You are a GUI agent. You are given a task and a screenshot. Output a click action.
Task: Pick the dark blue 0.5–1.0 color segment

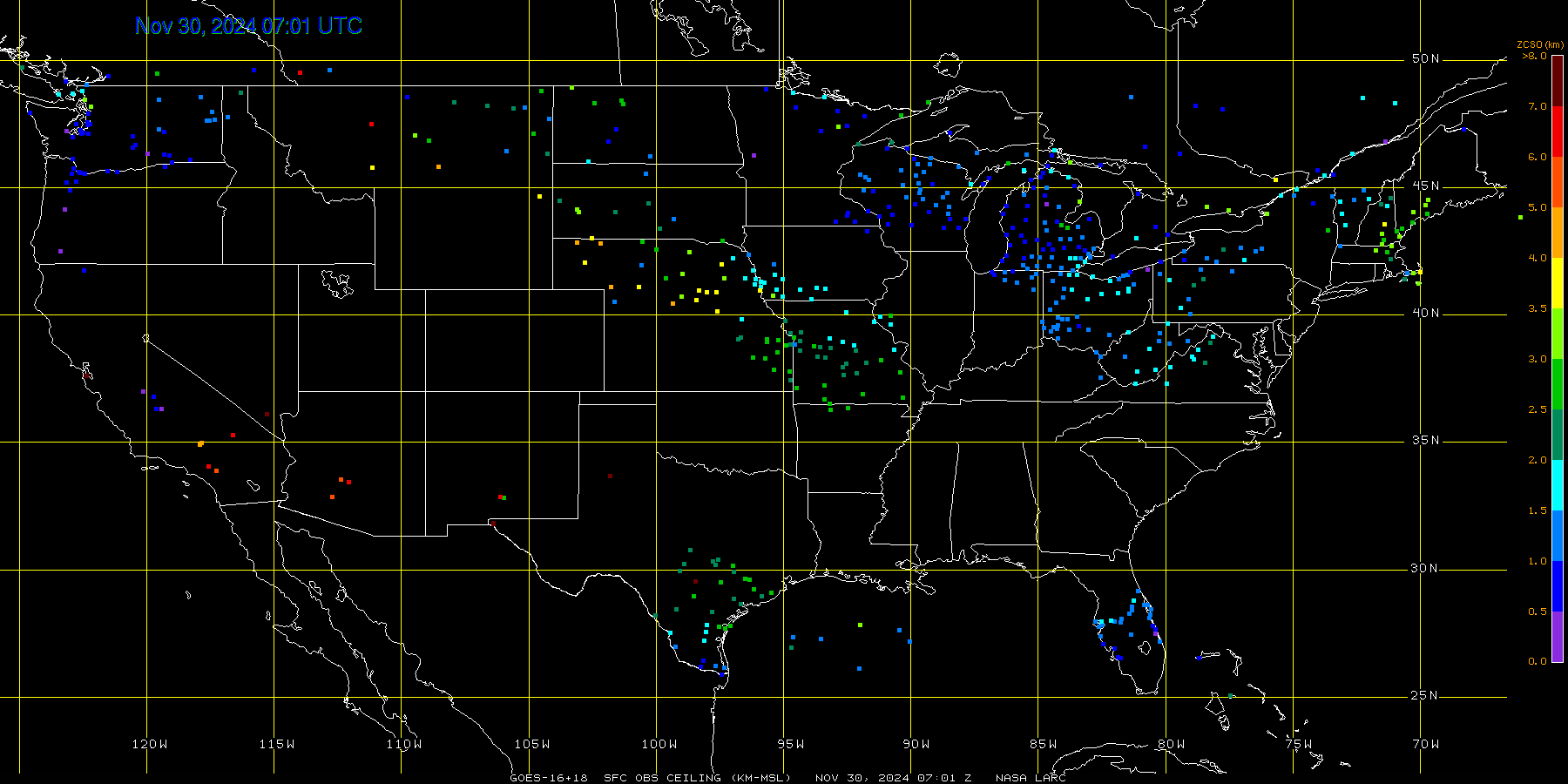pos(1558,586)
